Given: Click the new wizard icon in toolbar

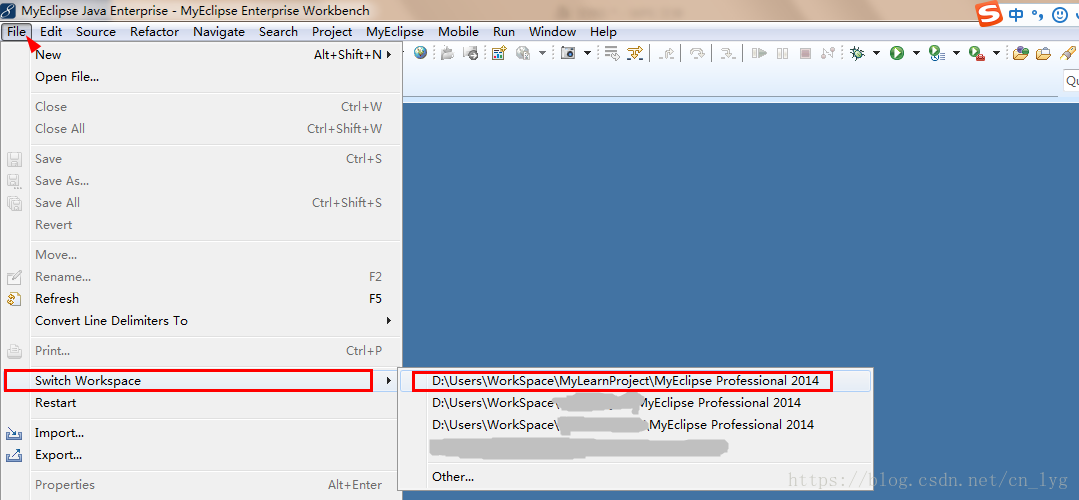Looking at the screenshot, I should pyautogui.click(x=499, y=53).
